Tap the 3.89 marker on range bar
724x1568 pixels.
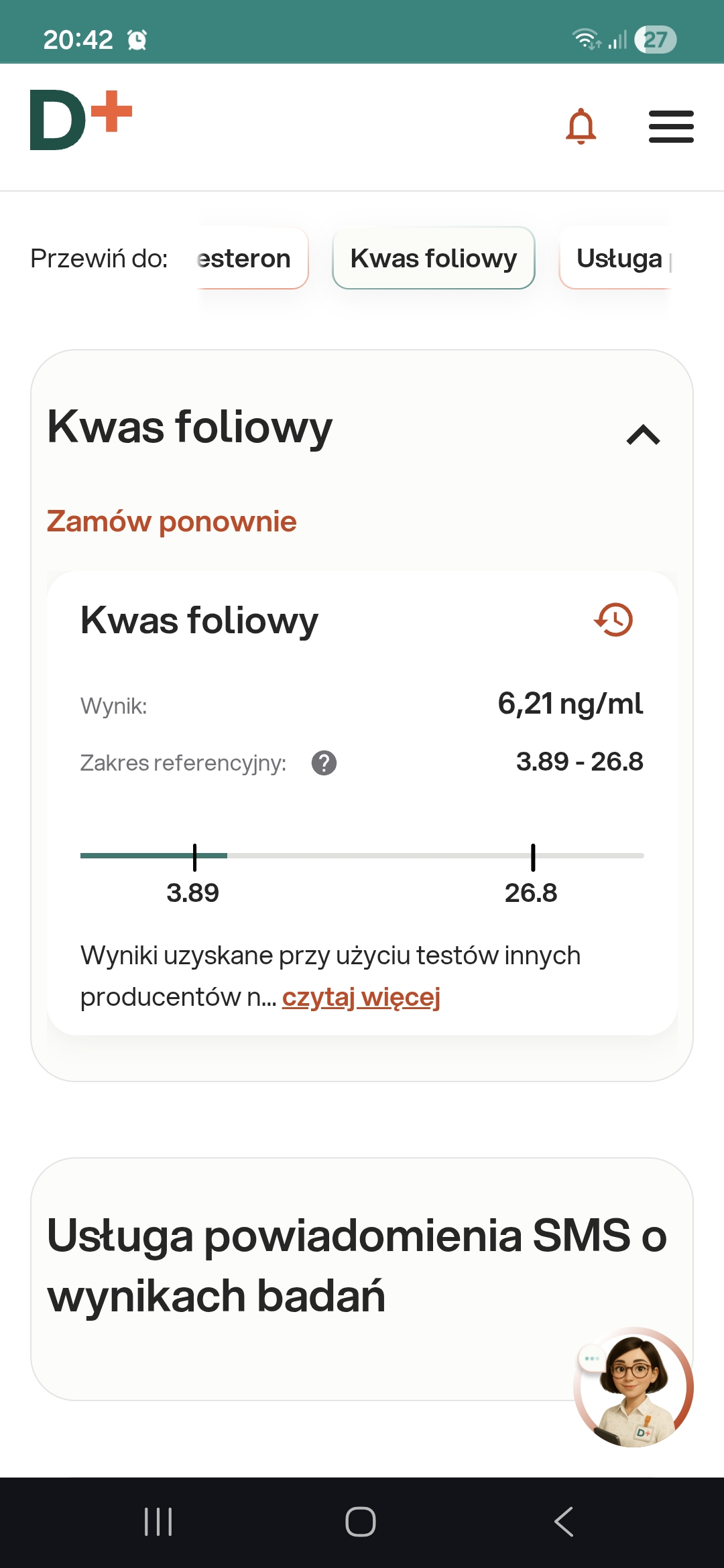194,857
